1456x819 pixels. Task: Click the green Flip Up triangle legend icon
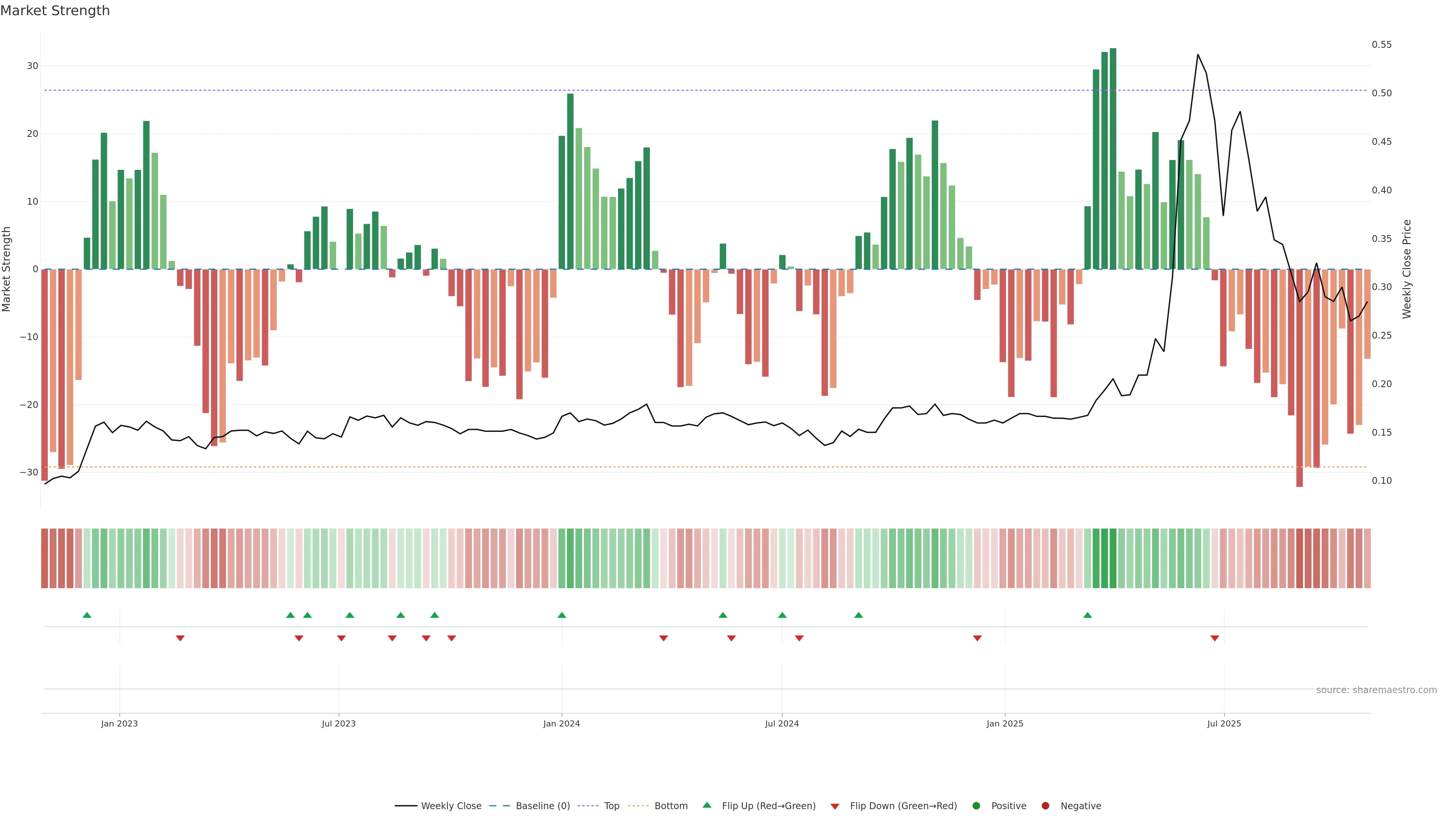coord(706,805)
